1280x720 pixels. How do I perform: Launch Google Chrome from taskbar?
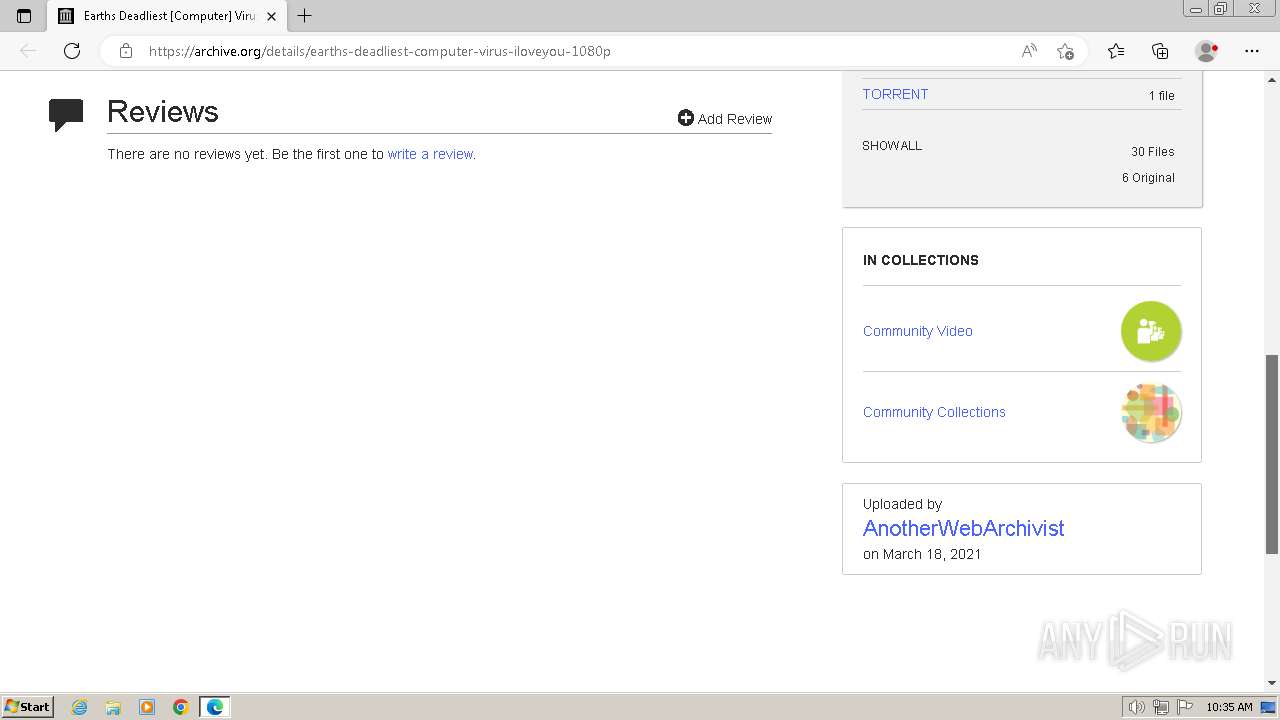(181, 707)
